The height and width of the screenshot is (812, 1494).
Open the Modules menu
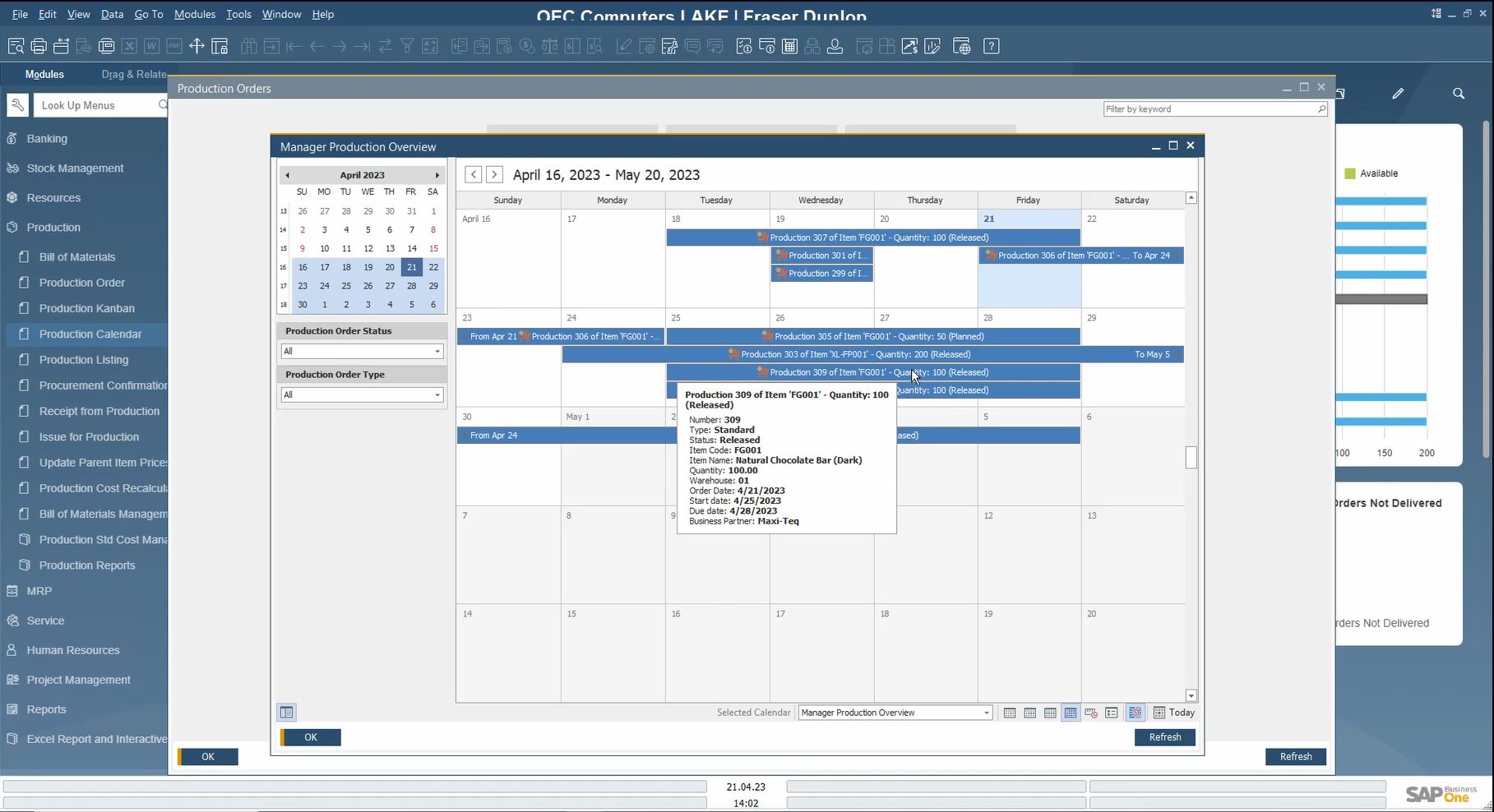(x=195, y=14)
